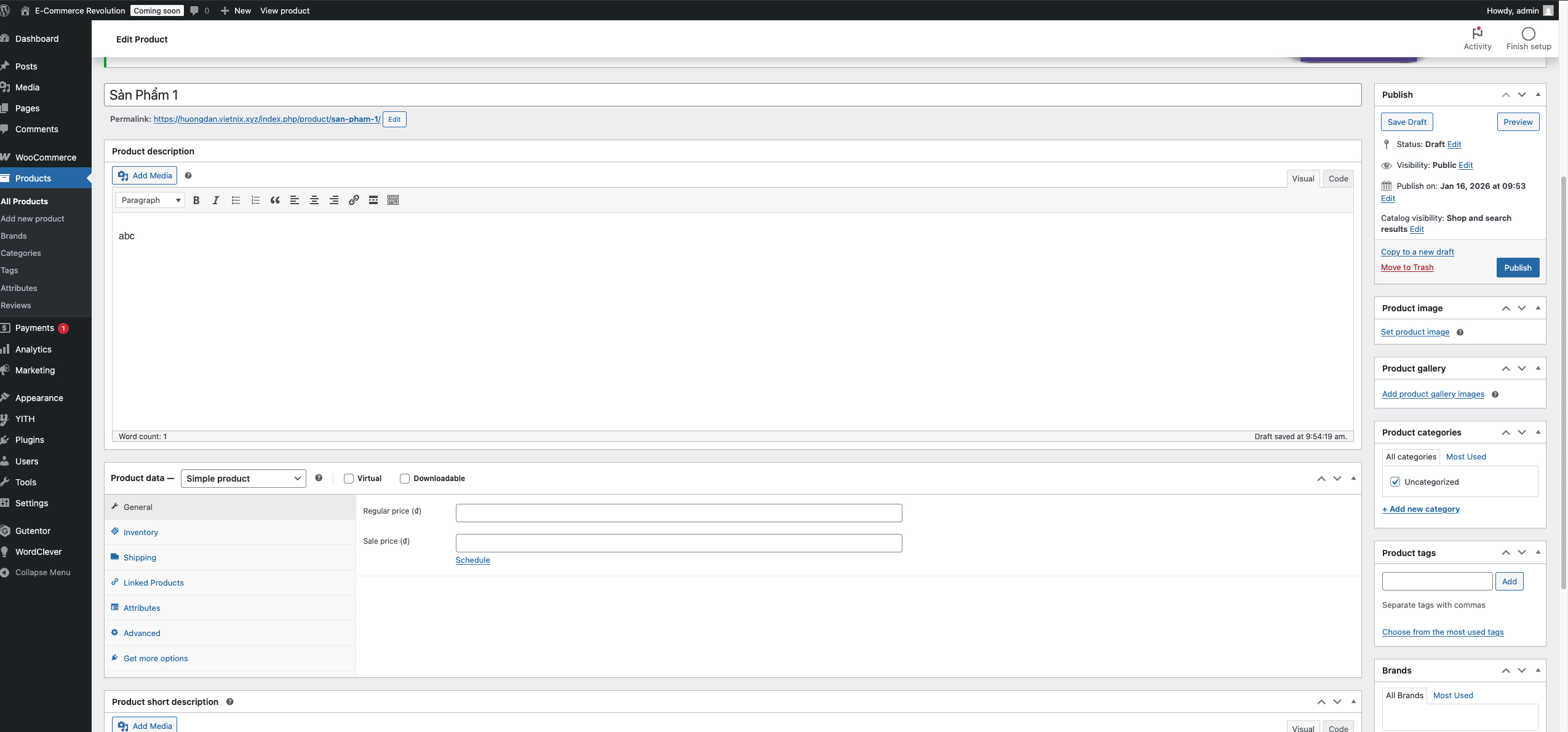Click the blue Publish button
1568x732 pixels.
coord(1518,268)
